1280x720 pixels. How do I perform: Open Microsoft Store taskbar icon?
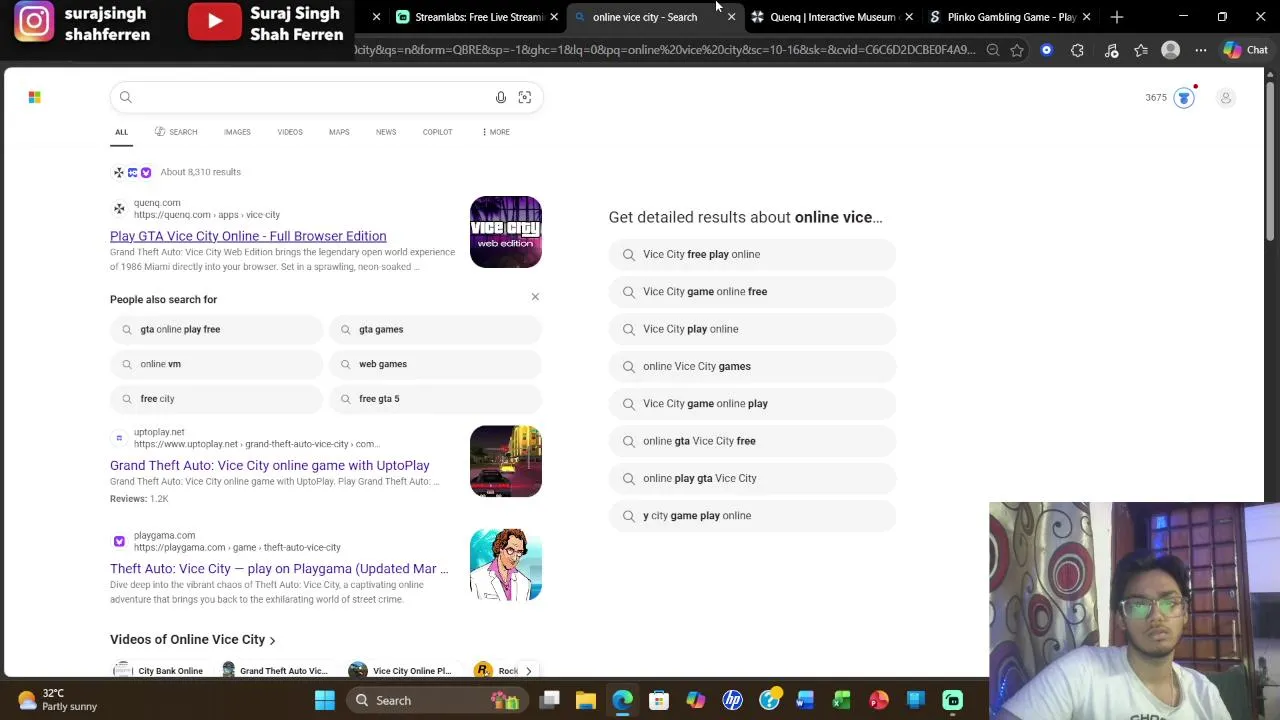(659, 701)
